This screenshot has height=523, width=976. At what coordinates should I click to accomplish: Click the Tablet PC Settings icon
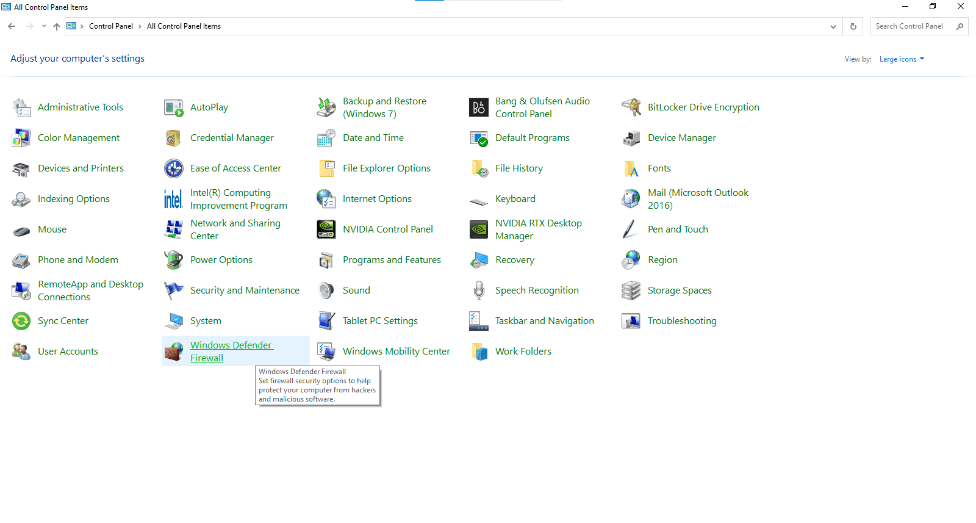click(x=326, y=321)
